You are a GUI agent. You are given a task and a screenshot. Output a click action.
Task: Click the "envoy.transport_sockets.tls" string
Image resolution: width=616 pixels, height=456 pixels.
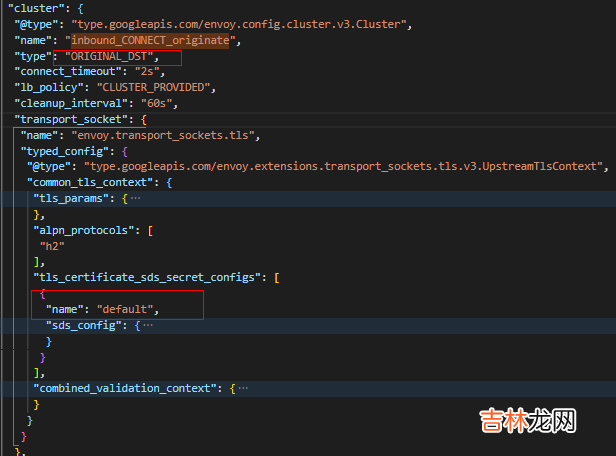pyautogui.click(x=160, y=135)
